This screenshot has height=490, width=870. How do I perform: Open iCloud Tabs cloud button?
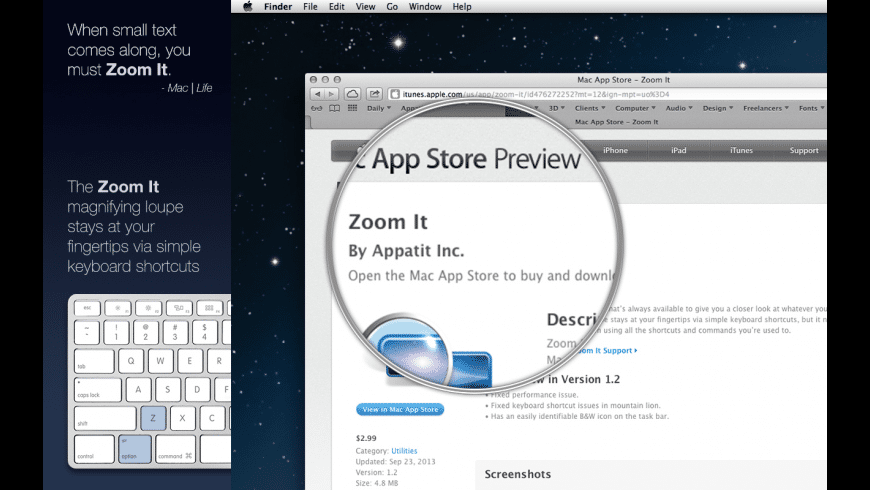click(x=352, y=94)
